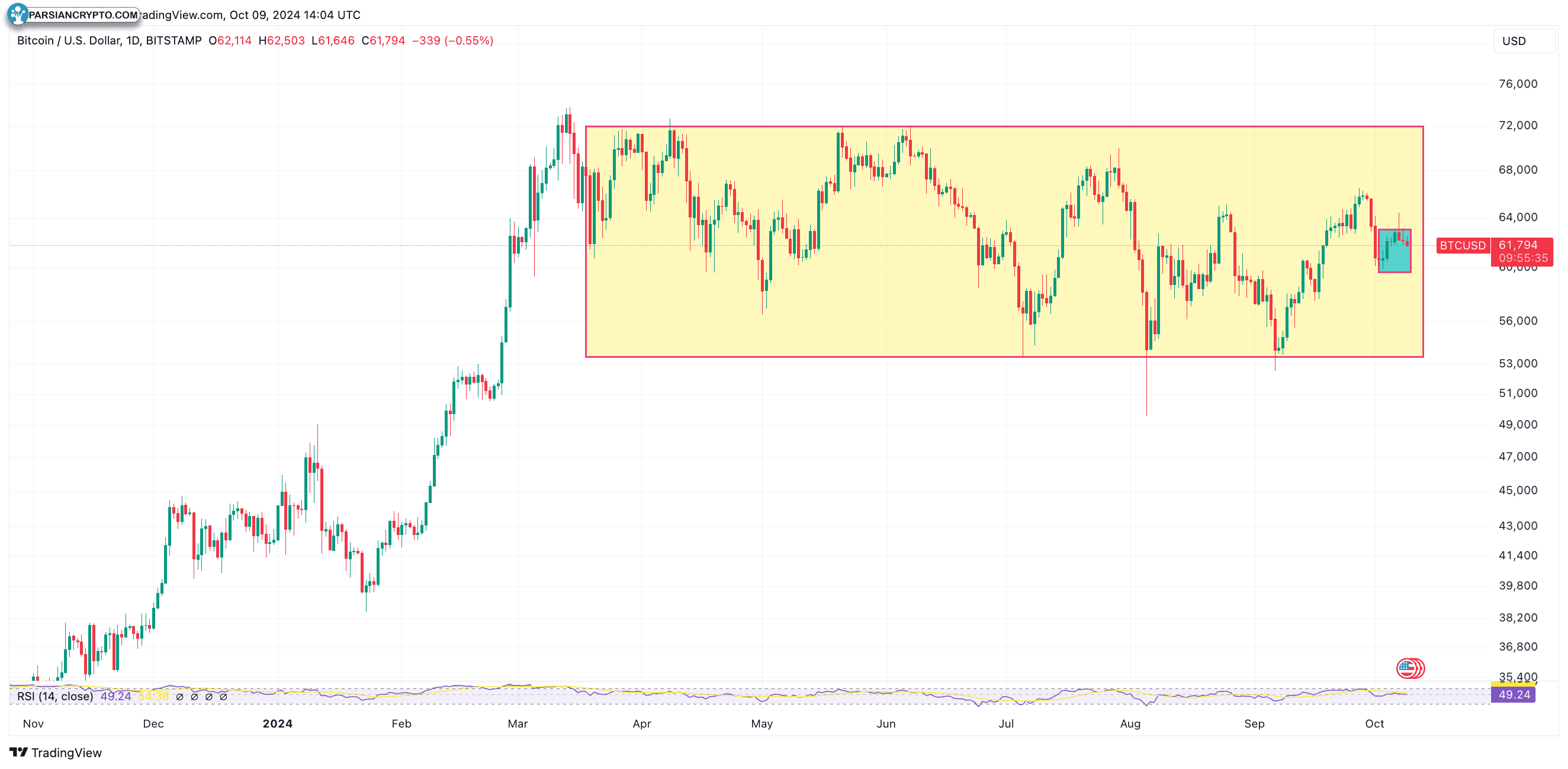This screenshot has height=769, width=1568.
Task: Click the Mar label on time axis
Action: point(518,723)
